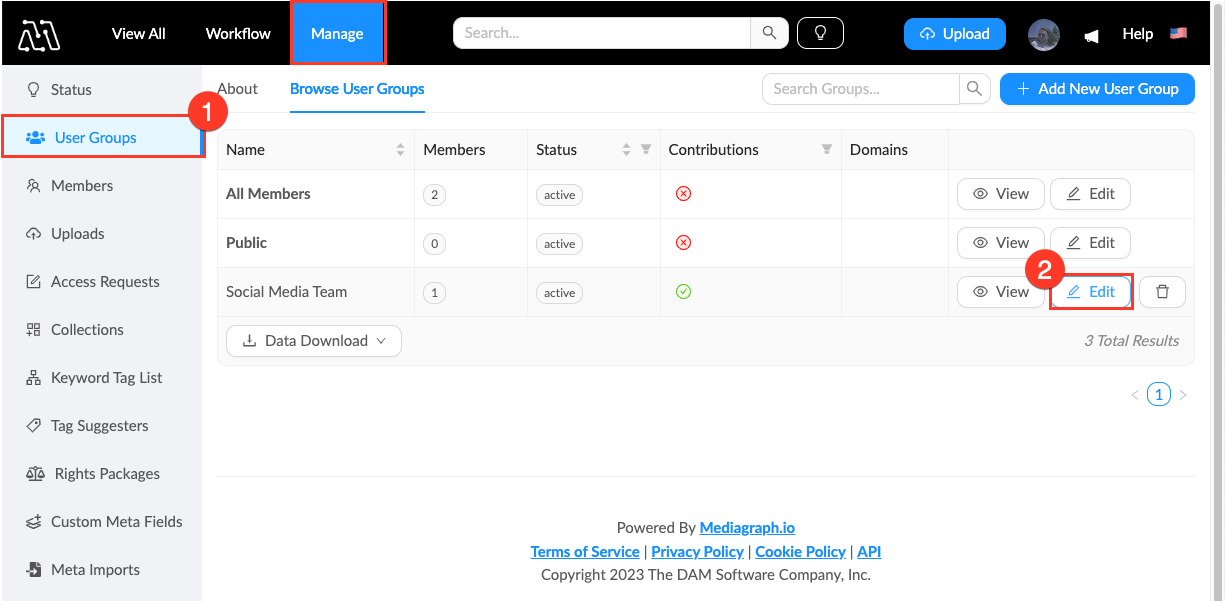
Task: Click the lightbulb icon beside search
Action: coord(820,33)
